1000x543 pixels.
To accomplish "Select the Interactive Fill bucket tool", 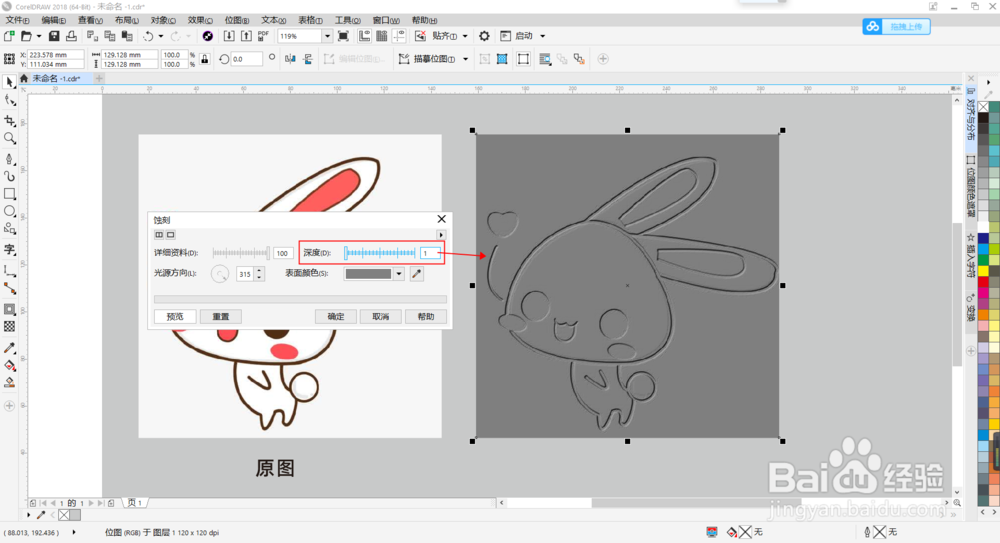I will [10, 366].
